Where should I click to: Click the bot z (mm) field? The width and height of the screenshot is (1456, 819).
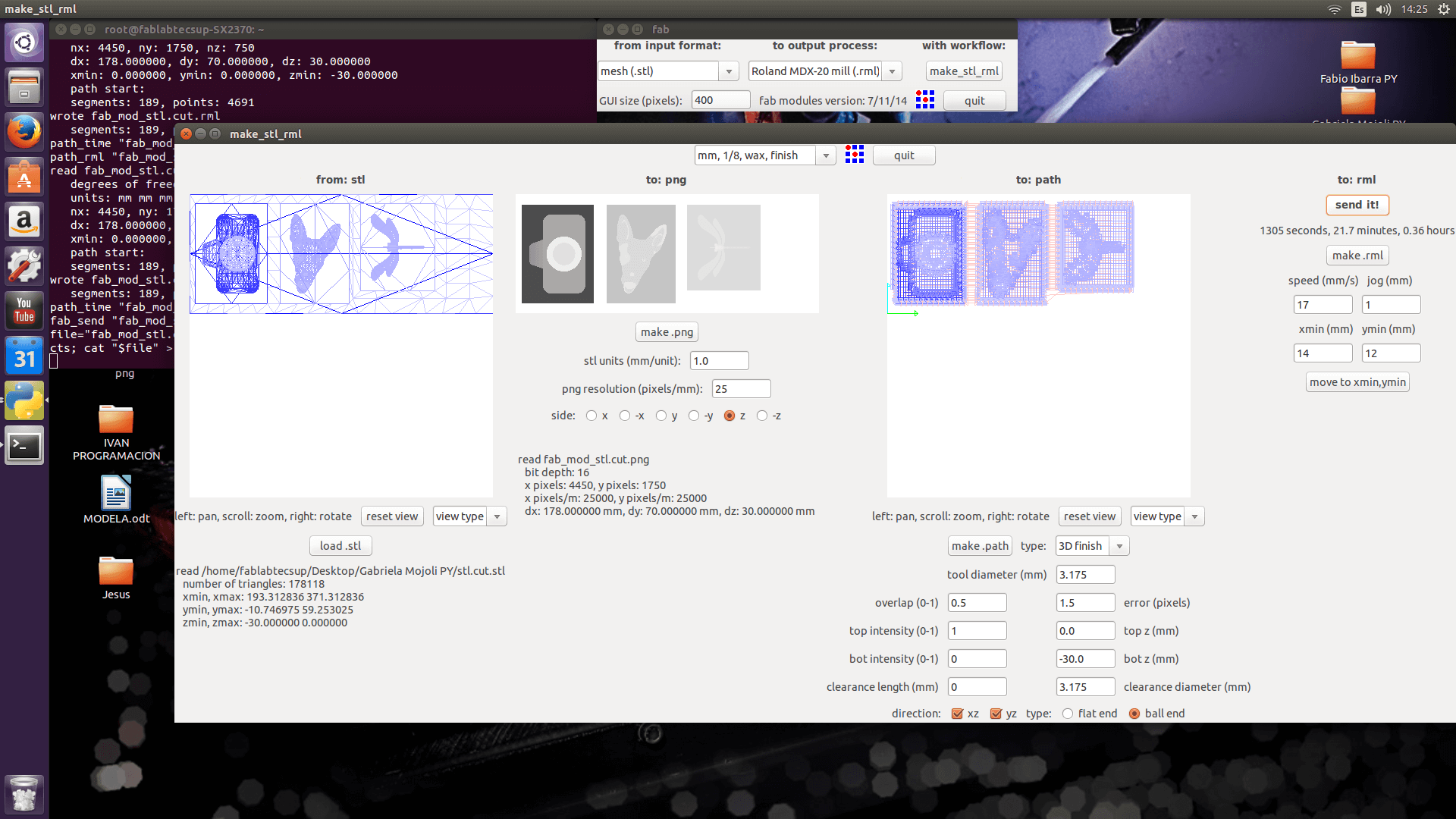tap(1085, 659)
